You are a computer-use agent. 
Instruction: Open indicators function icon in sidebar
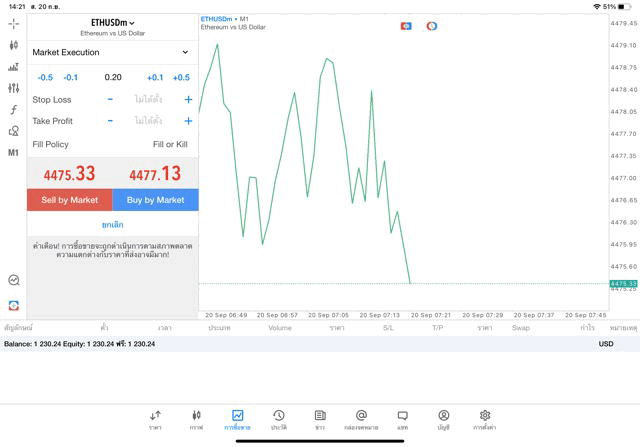coord(13,110)
